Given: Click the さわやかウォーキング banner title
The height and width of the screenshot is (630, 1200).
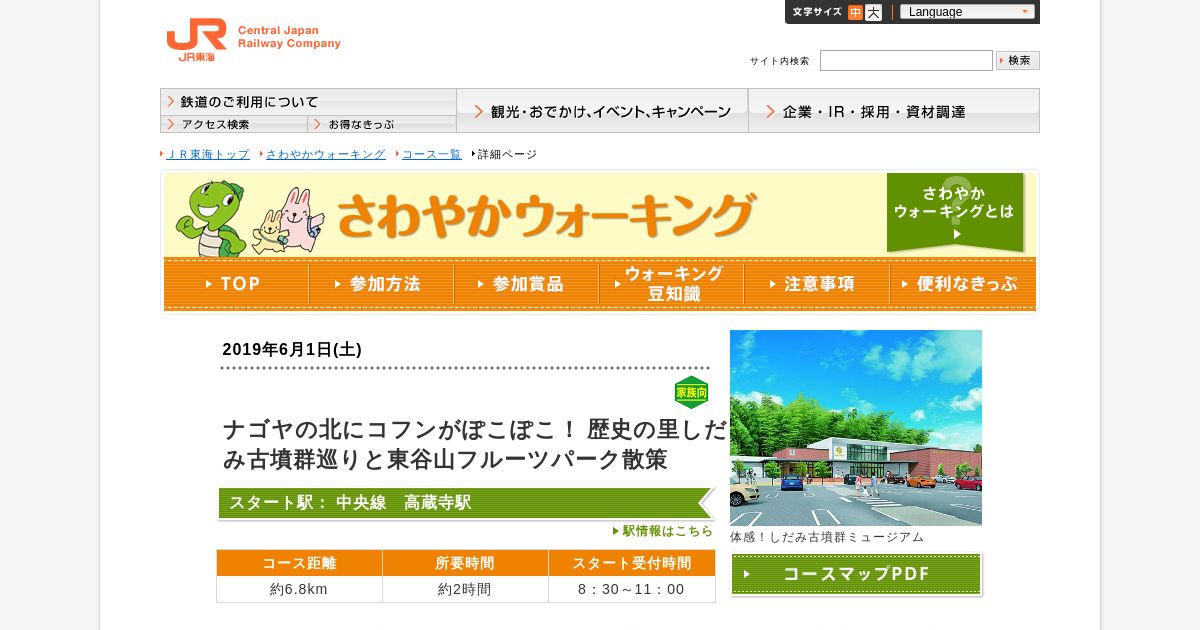Looking at the screenshot, I should [545, 215].
